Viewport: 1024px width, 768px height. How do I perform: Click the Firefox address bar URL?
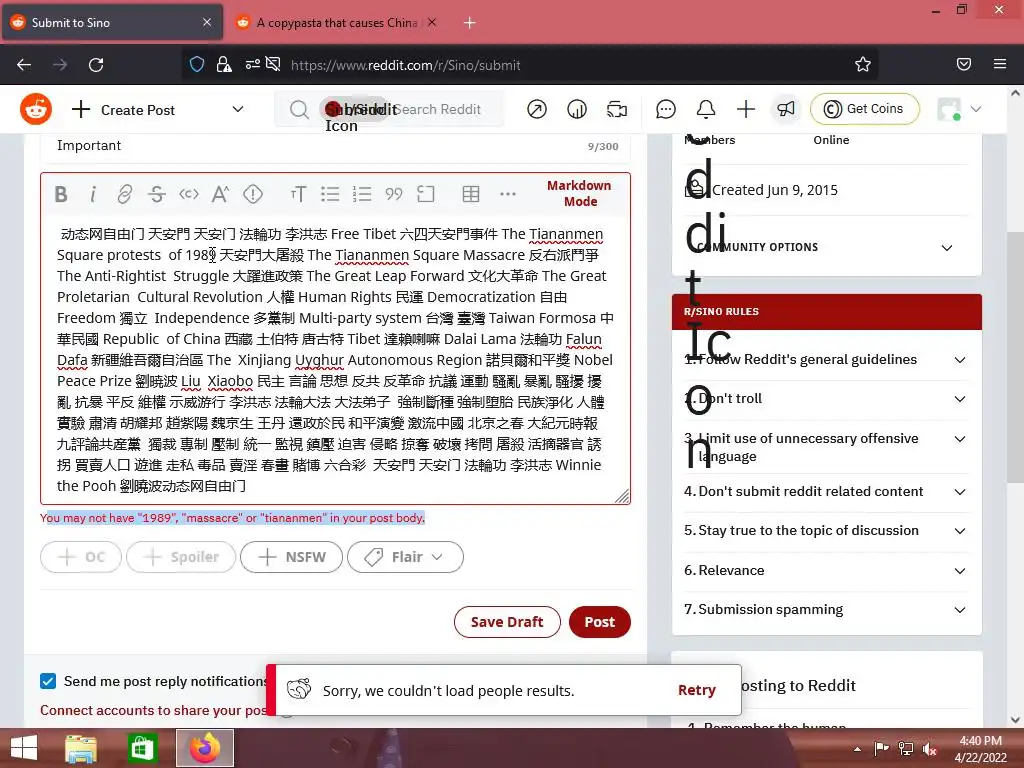(406, 65)
